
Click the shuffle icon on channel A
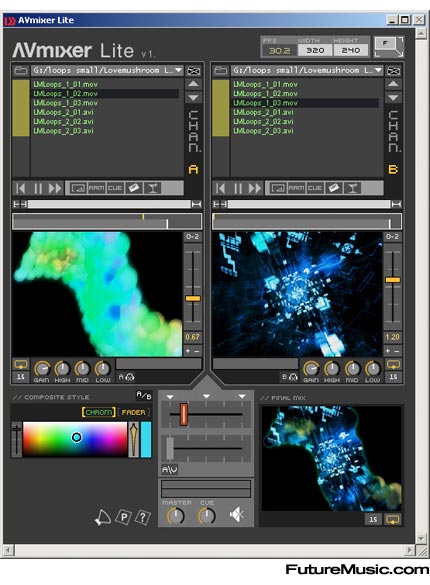(x=194, y=70)
